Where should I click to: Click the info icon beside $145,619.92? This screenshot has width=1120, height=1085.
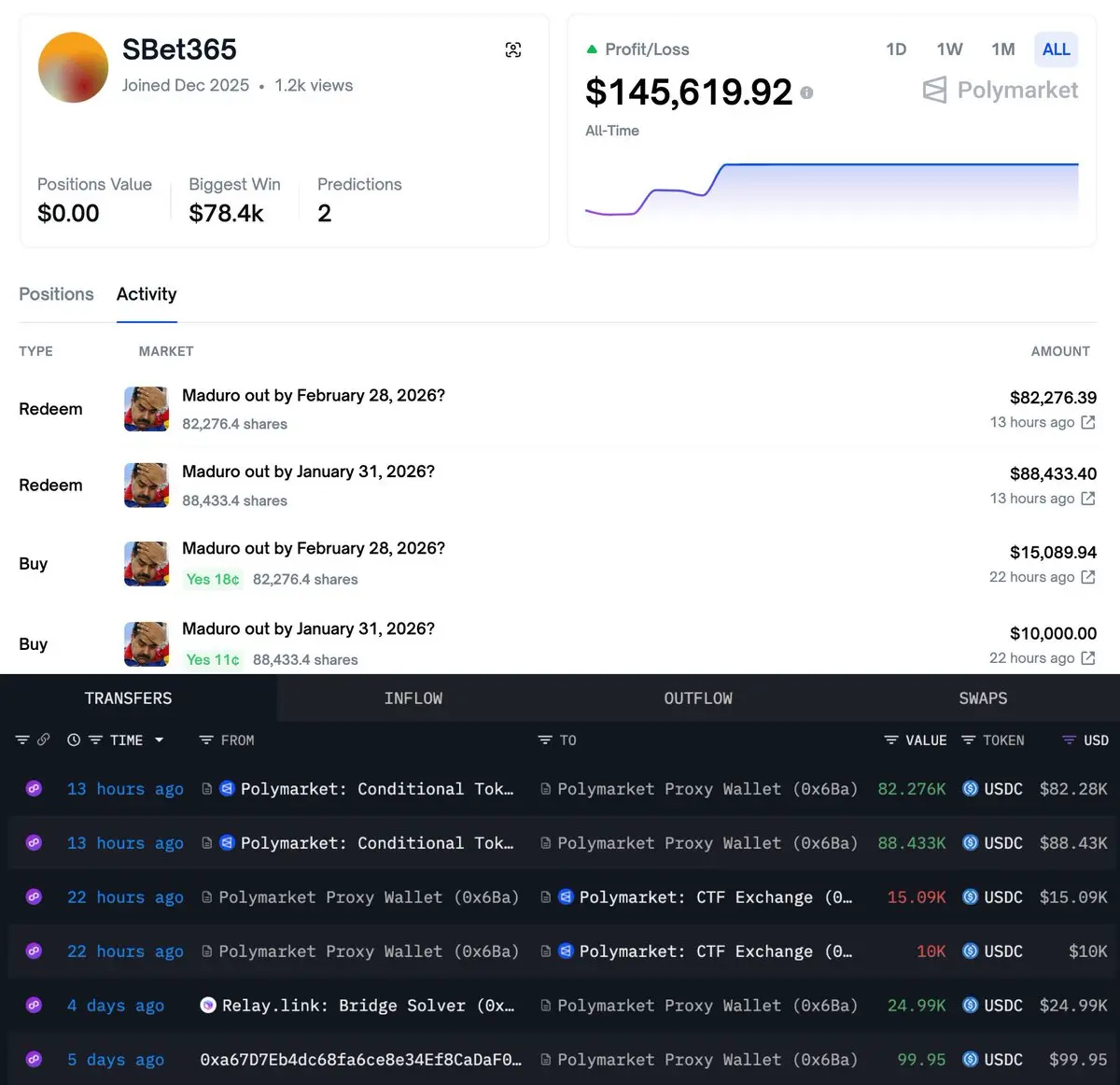point(806,92)
